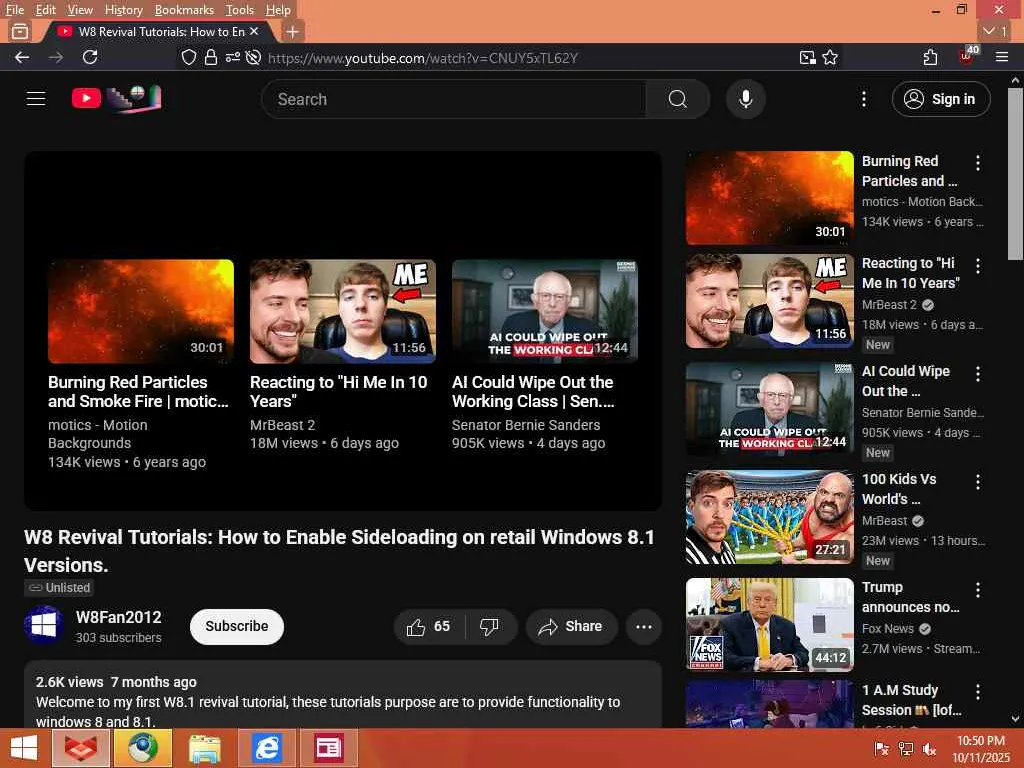Image resolution: width=1024 pixels, height=768 pixels.
Task: Open the recent browsing view icon left of tabs
Action: pos(20,31)
